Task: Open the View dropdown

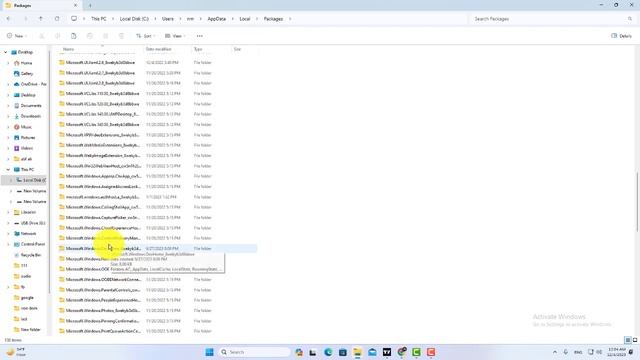Action: click(x=175, y=36)
